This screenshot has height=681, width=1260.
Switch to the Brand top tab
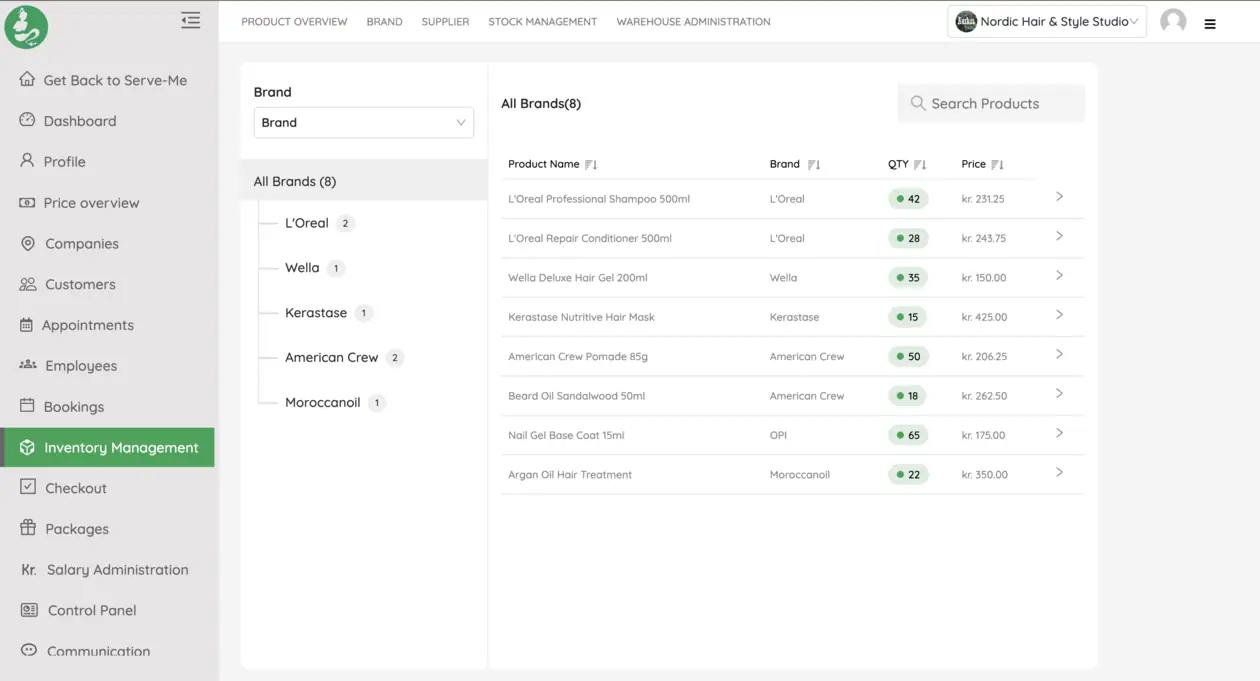point(384,22)
